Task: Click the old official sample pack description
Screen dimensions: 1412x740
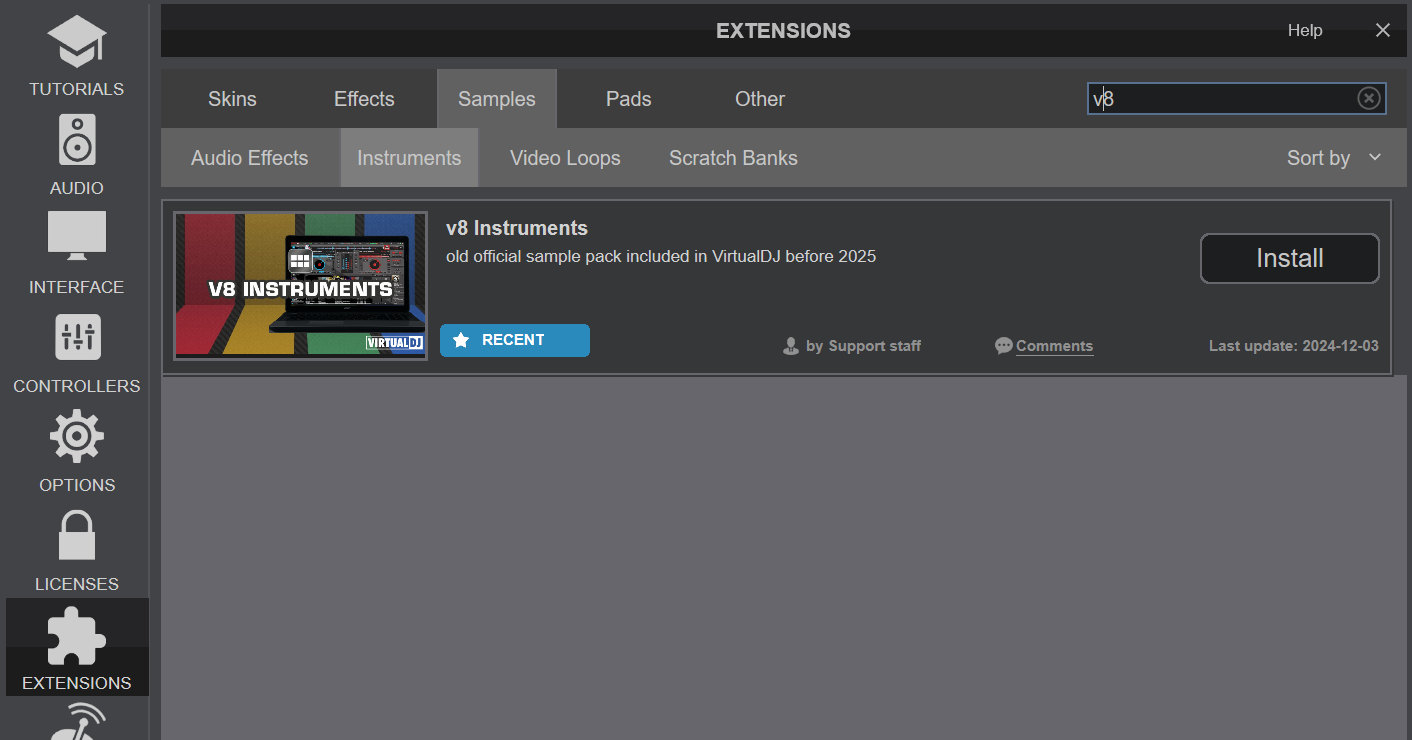Action: pos(661,256)
